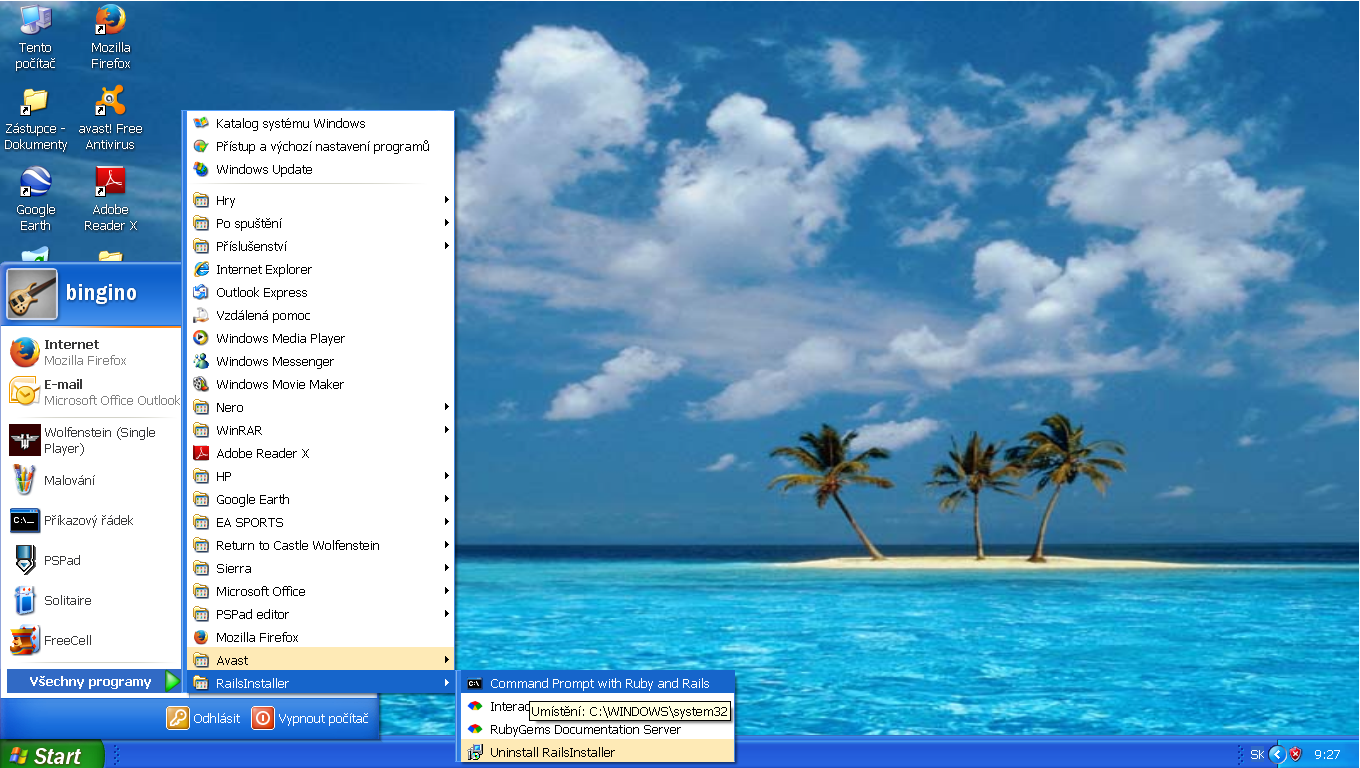This screenshot has height=768, width=1360.
Task: Click the Start button
Action: [52, 755]
